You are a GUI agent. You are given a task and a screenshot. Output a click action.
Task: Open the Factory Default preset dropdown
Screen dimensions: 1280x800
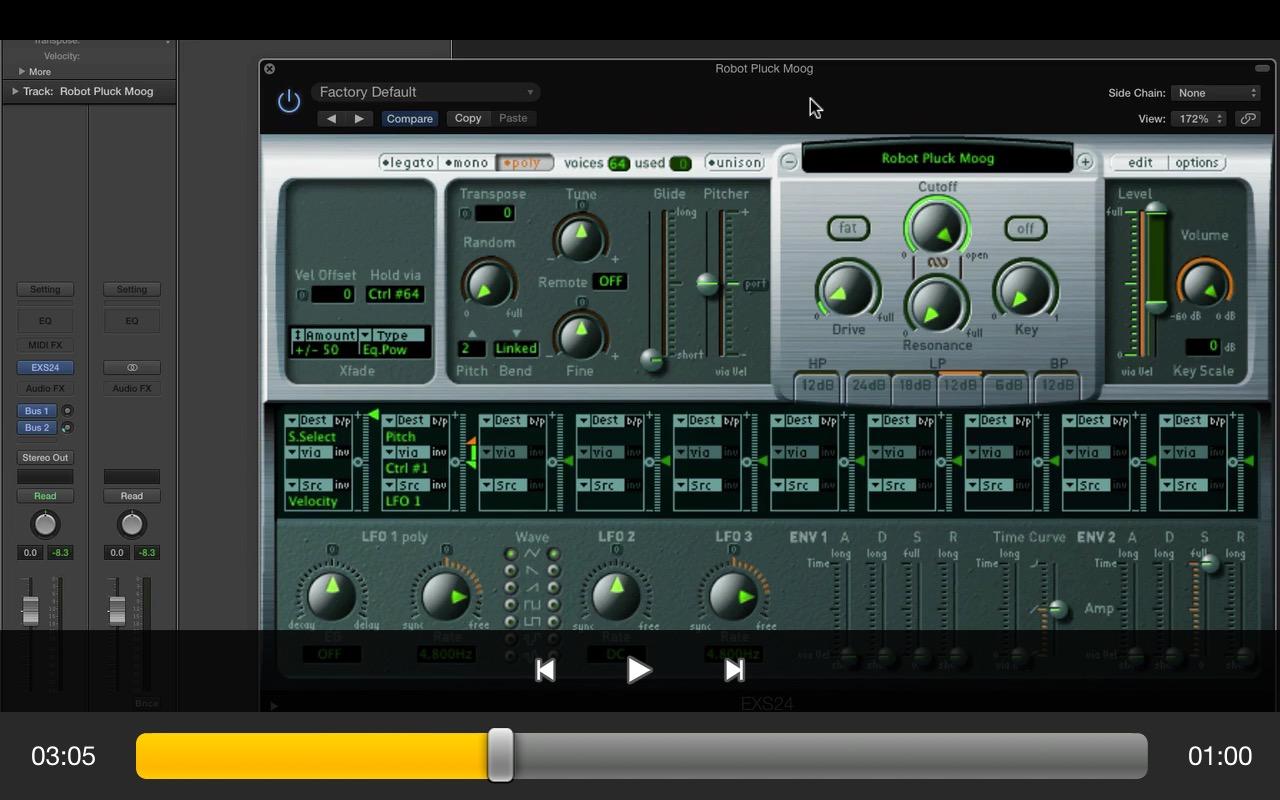coord(426,92)
